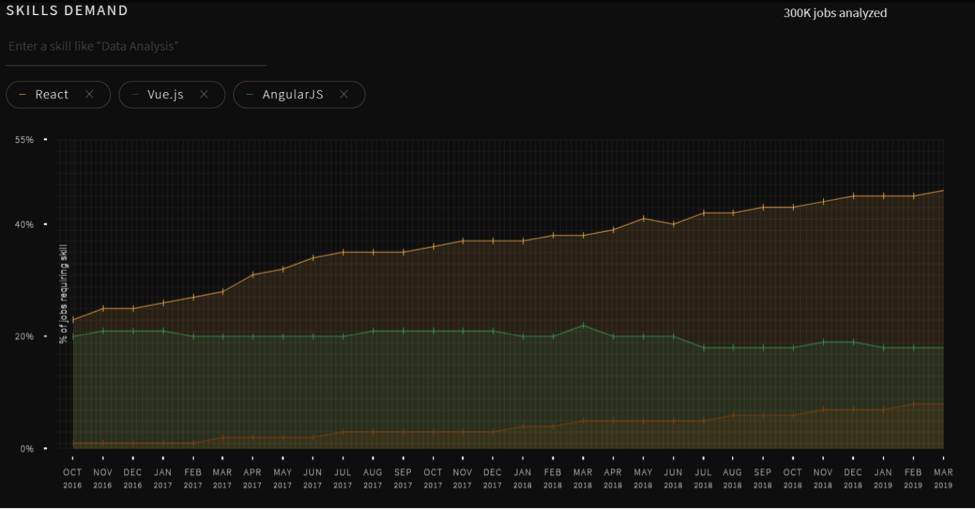Select React data point at October 2016
This screenshot has height=509, width=975.
73,320
